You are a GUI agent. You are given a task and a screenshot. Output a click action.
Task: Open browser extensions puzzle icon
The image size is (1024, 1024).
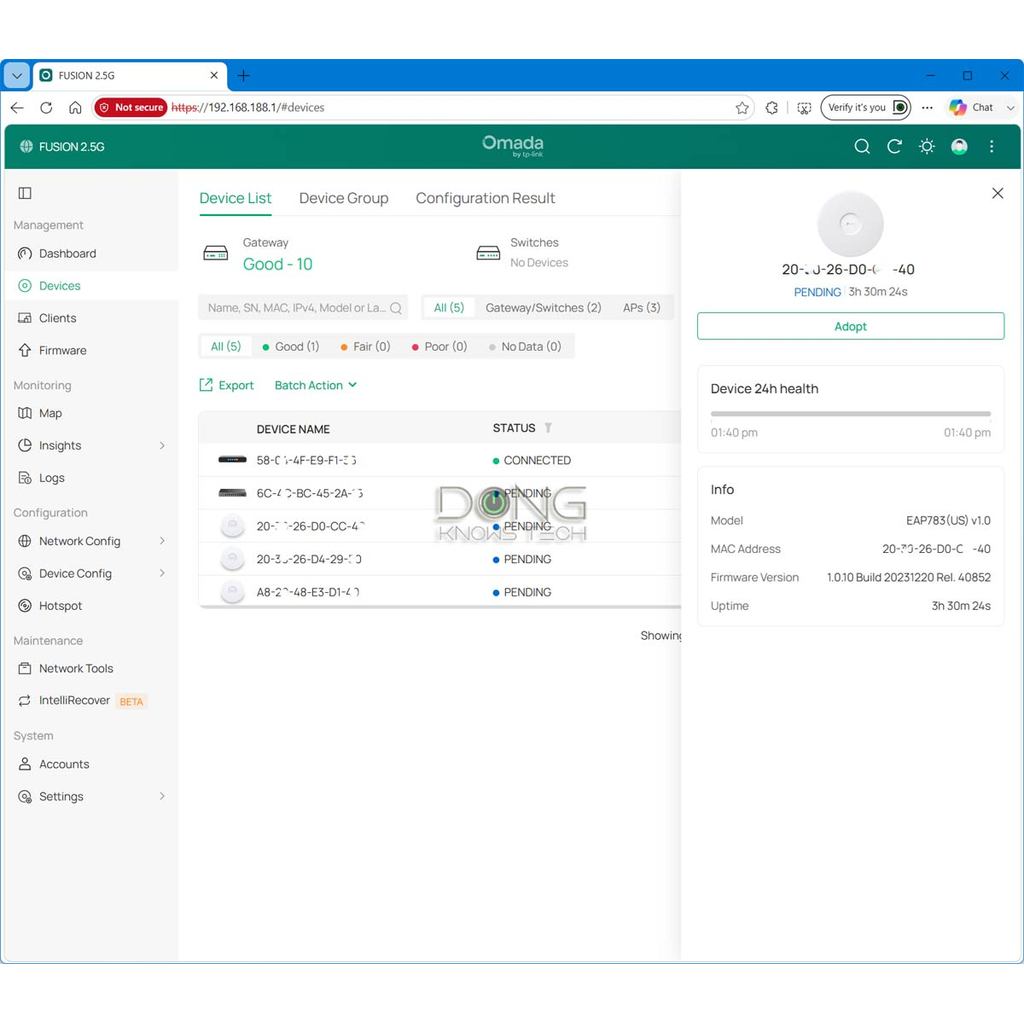pyautogui.click(x=771, y=108)
